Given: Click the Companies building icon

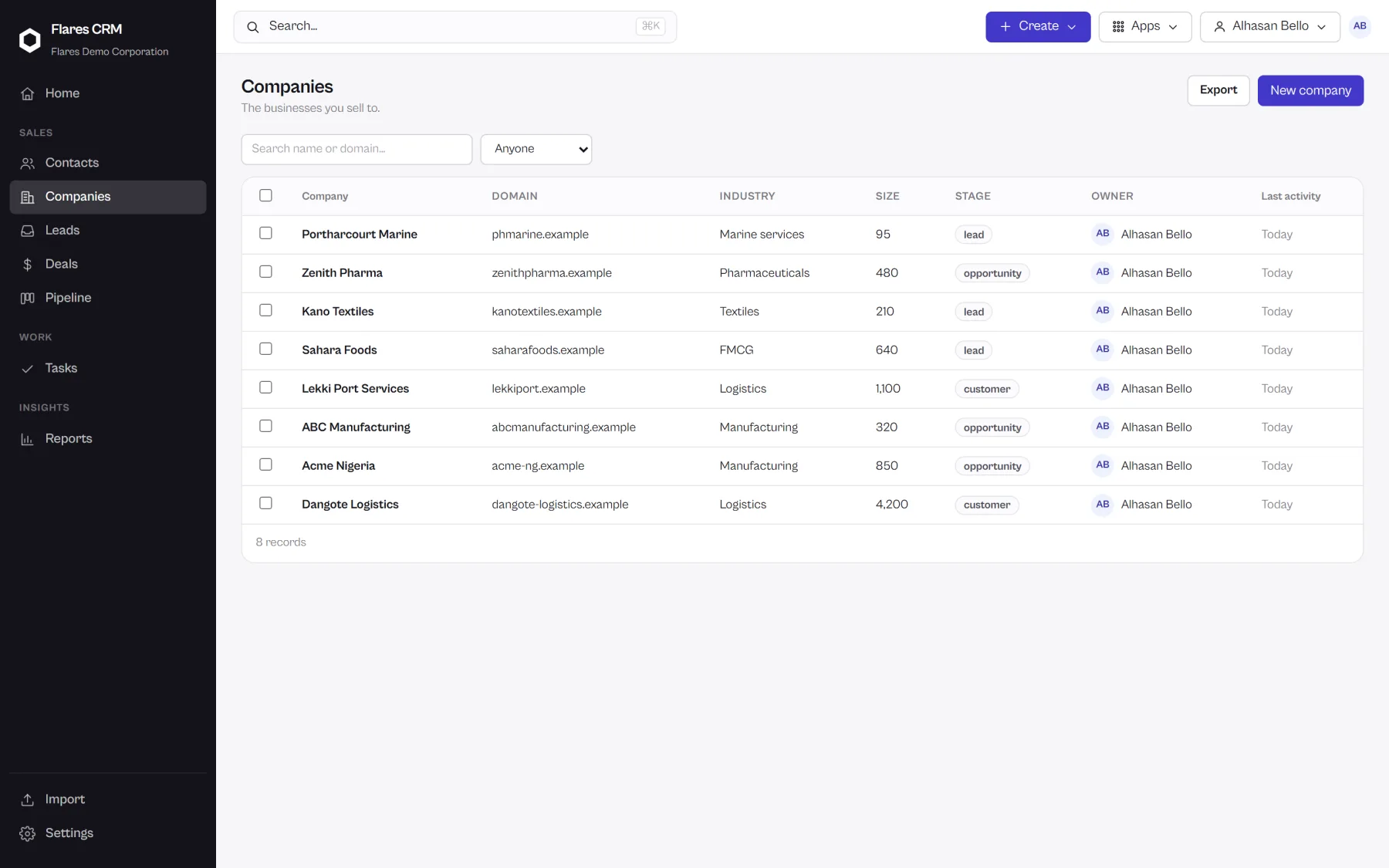Looking at the screenshot, I should coord(28,197).
